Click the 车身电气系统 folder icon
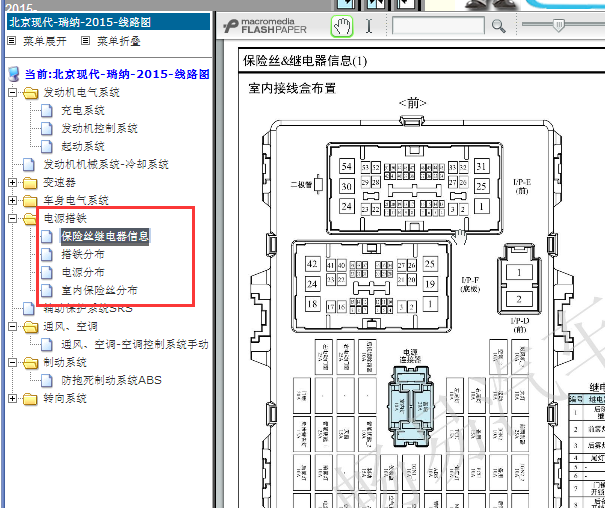This screenshot has width=605, height=508. tap(30, 201)
